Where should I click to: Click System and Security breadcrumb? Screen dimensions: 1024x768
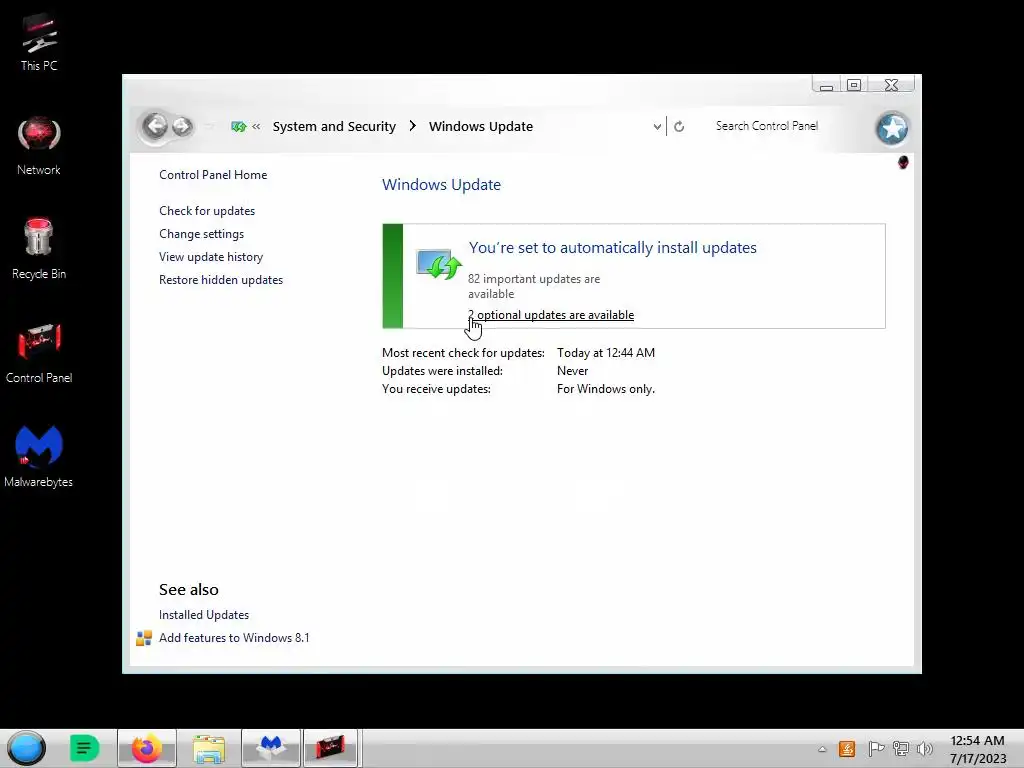334,127
